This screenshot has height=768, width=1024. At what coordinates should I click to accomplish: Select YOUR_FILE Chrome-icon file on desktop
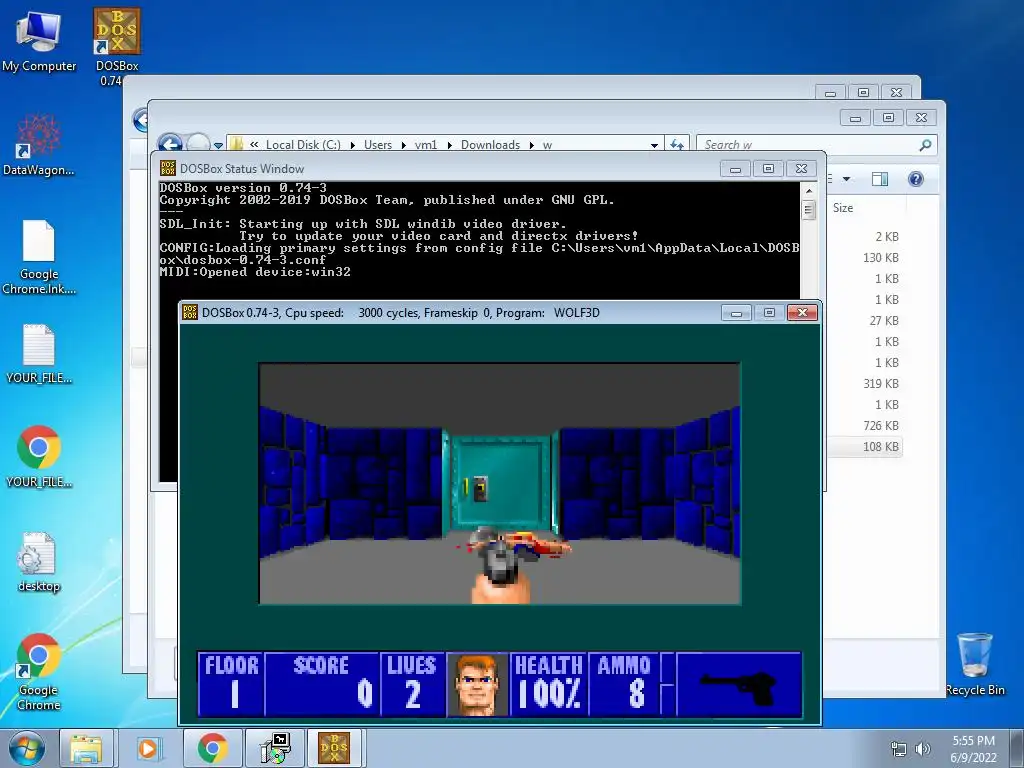tap(39, 457)
